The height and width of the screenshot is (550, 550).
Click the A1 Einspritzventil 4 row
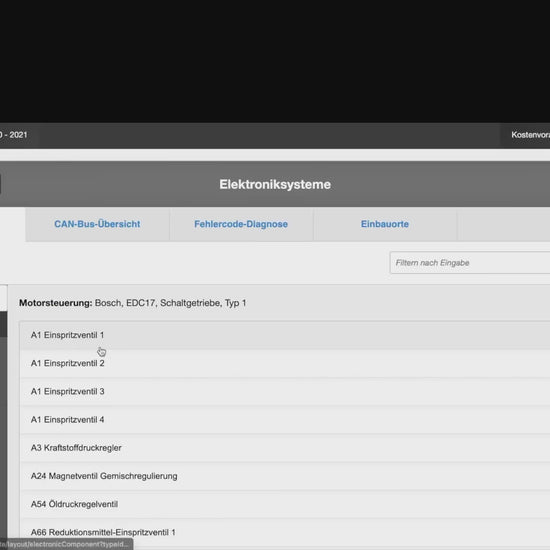[x=285, y=420]
